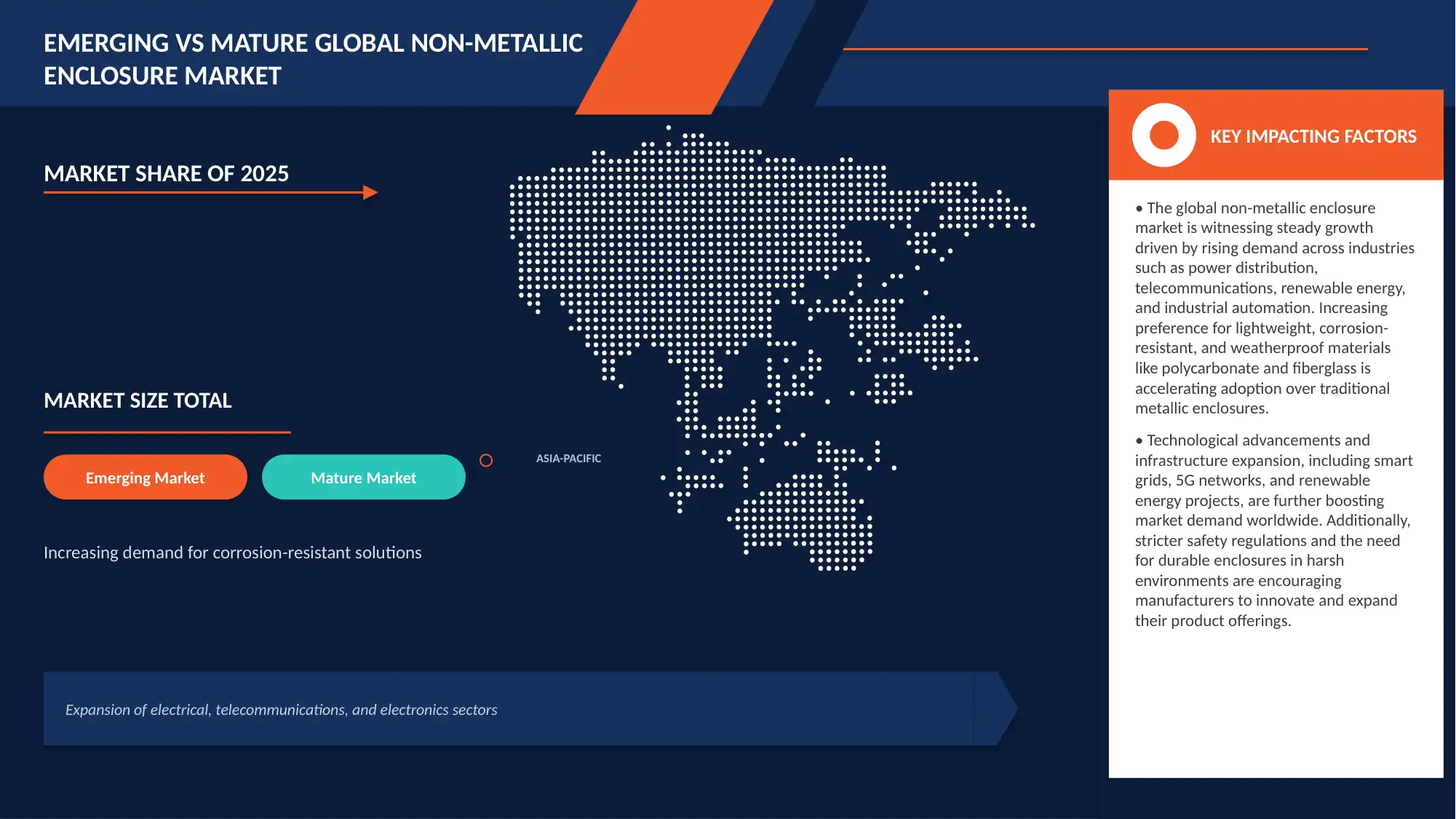Click the dotted Asia-Pacific map graphic
Viewport: 1456px width, 819px height.
pos(771,347)
